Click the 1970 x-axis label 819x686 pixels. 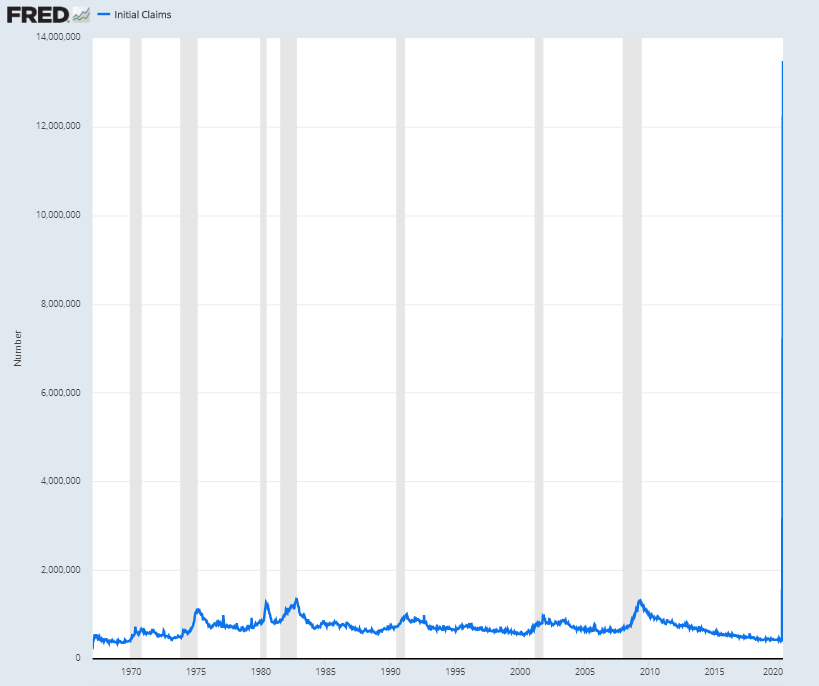coord(131,672)
